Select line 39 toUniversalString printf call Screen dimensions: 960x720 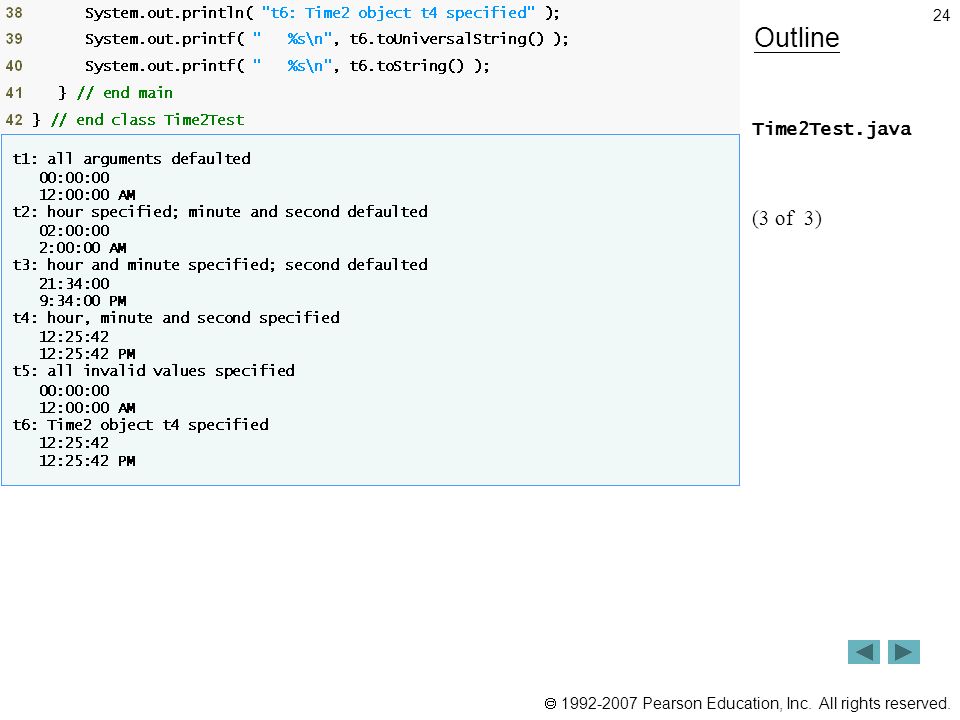[x=326, y=39]
